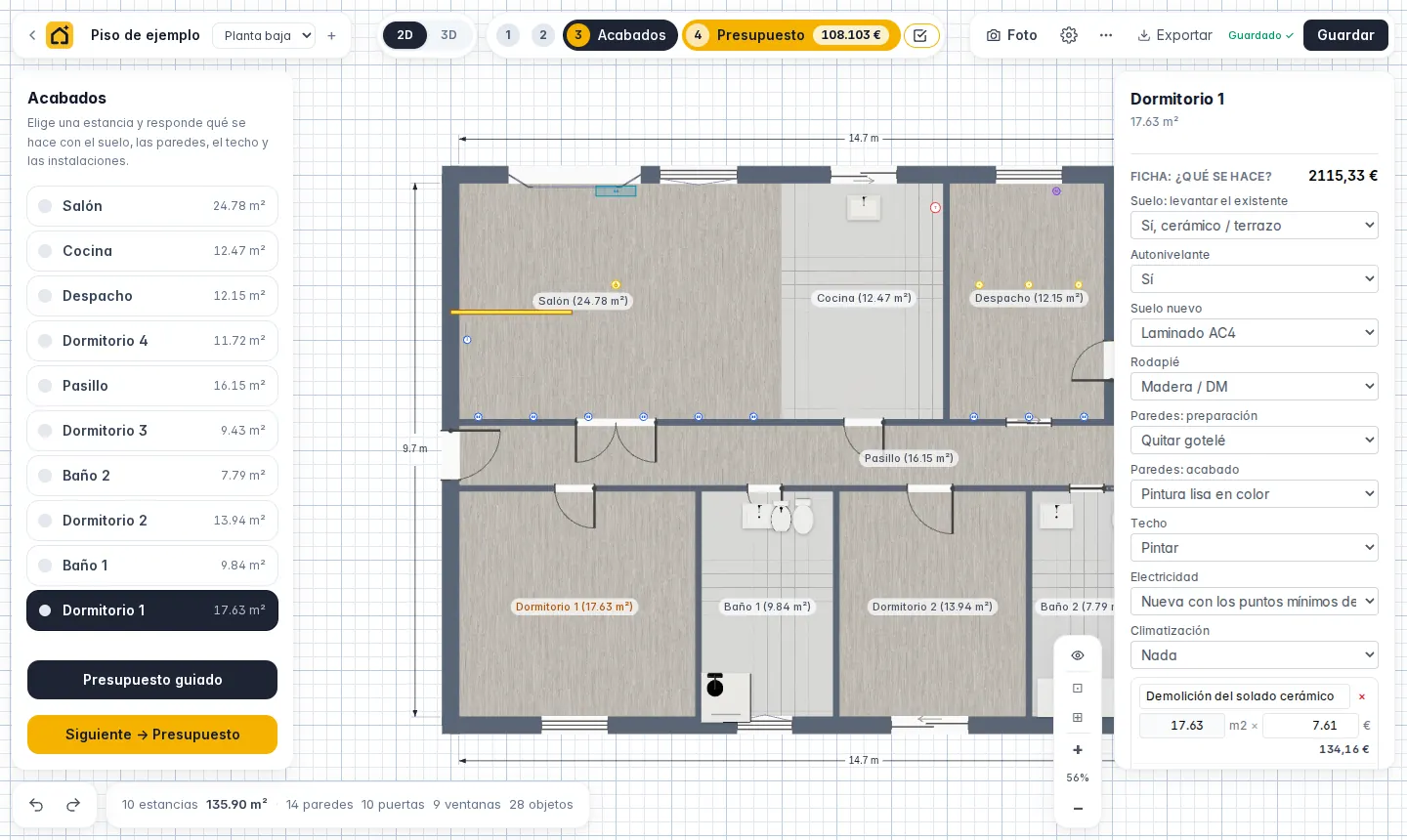Viewport: 1407px width, 840px height.
Task: Select Dormitorio 2 in the room list
Action: (x=152, y=521)
